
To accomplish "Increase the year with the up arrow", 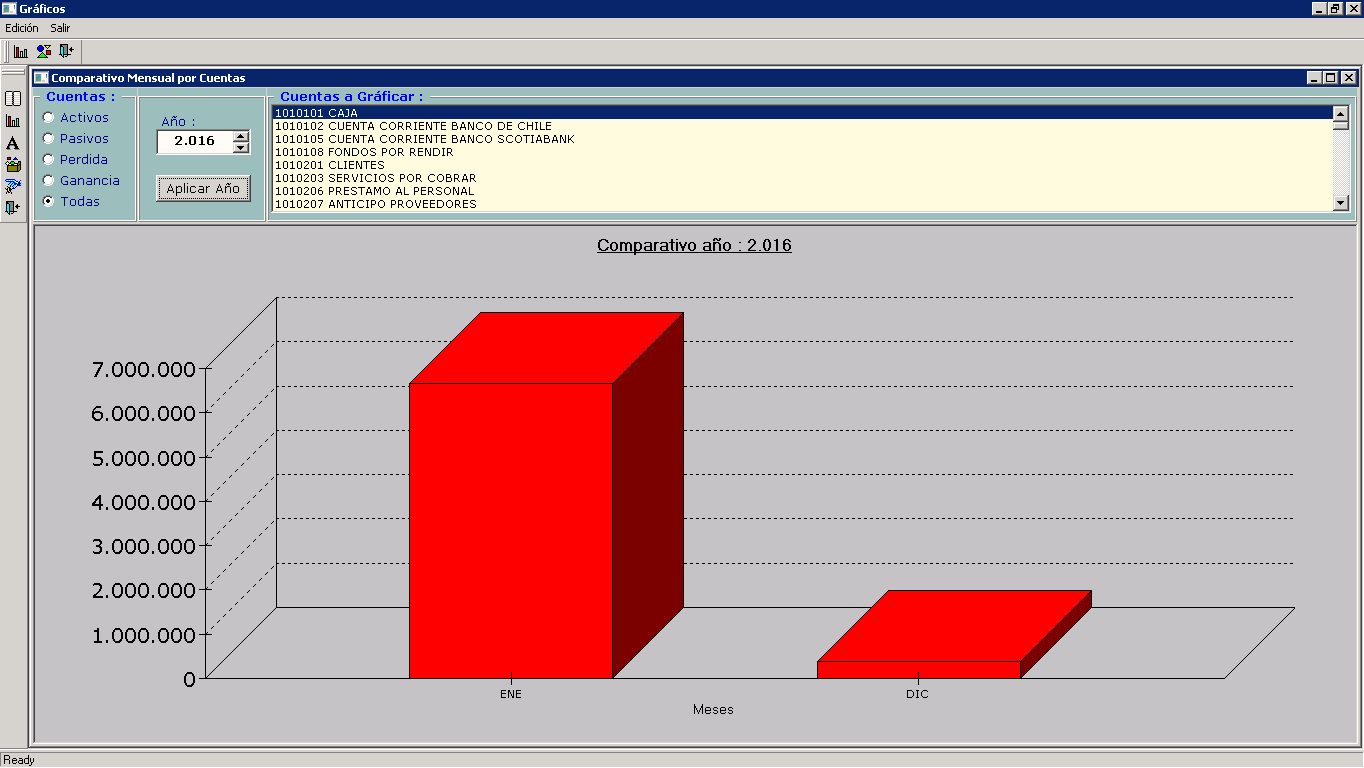I will [x=240, y=136].
